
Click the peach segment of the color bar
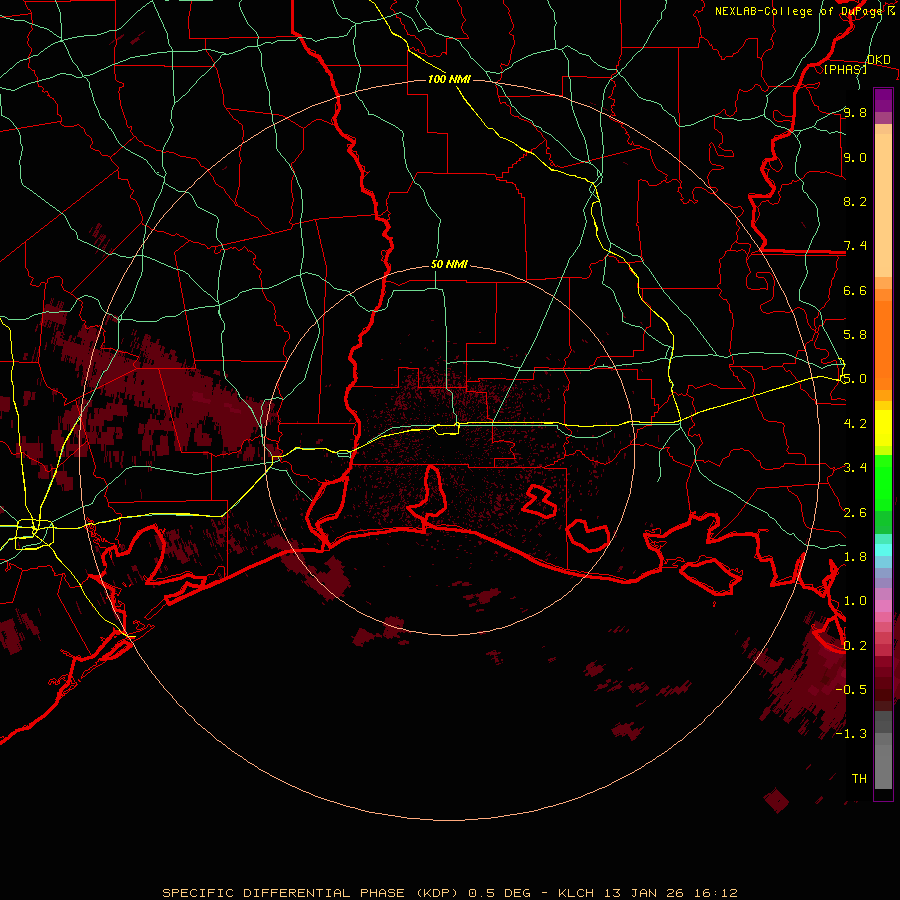coord(883,205)
